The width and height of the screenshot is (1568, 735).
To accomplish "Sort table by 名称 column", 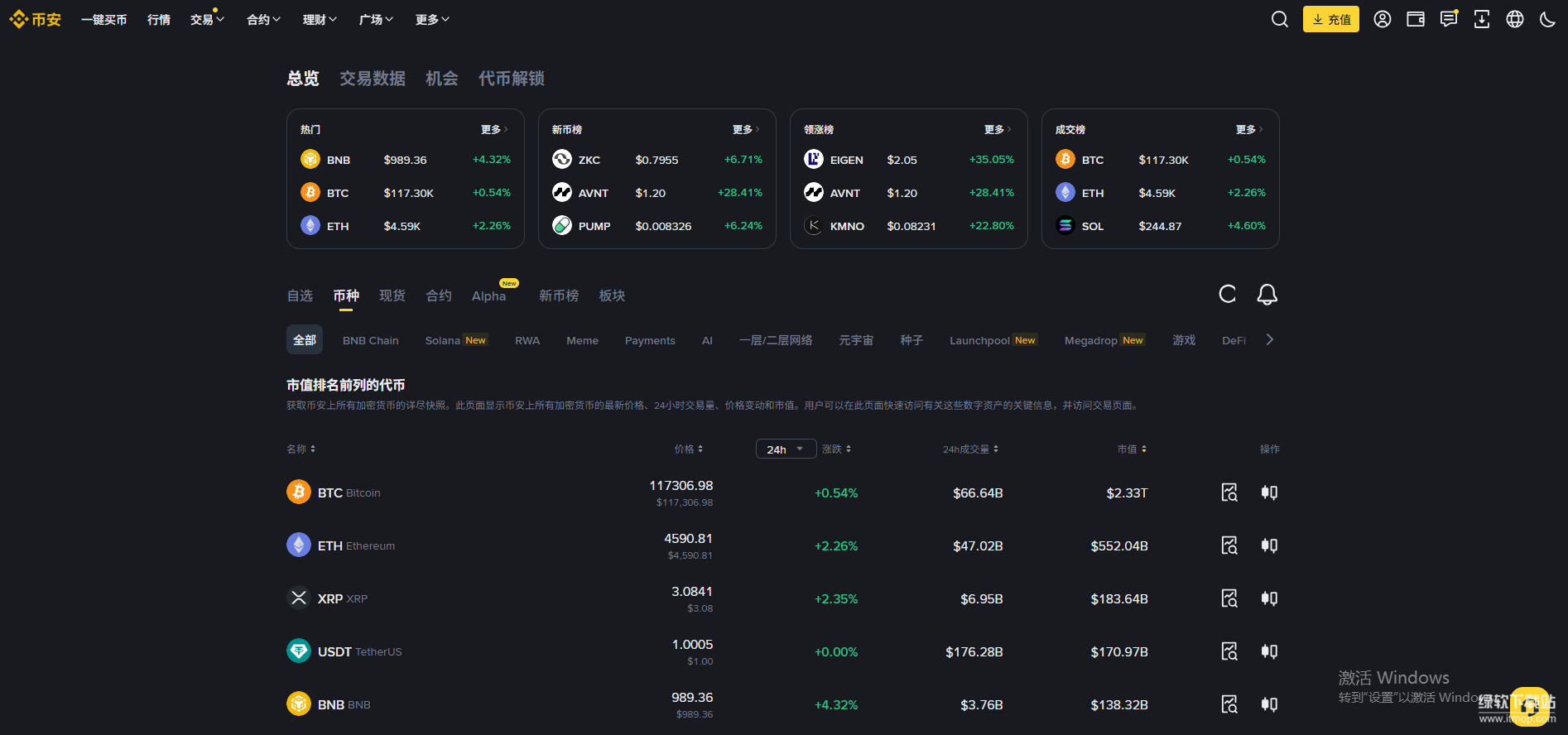I will tap(301, 449).
